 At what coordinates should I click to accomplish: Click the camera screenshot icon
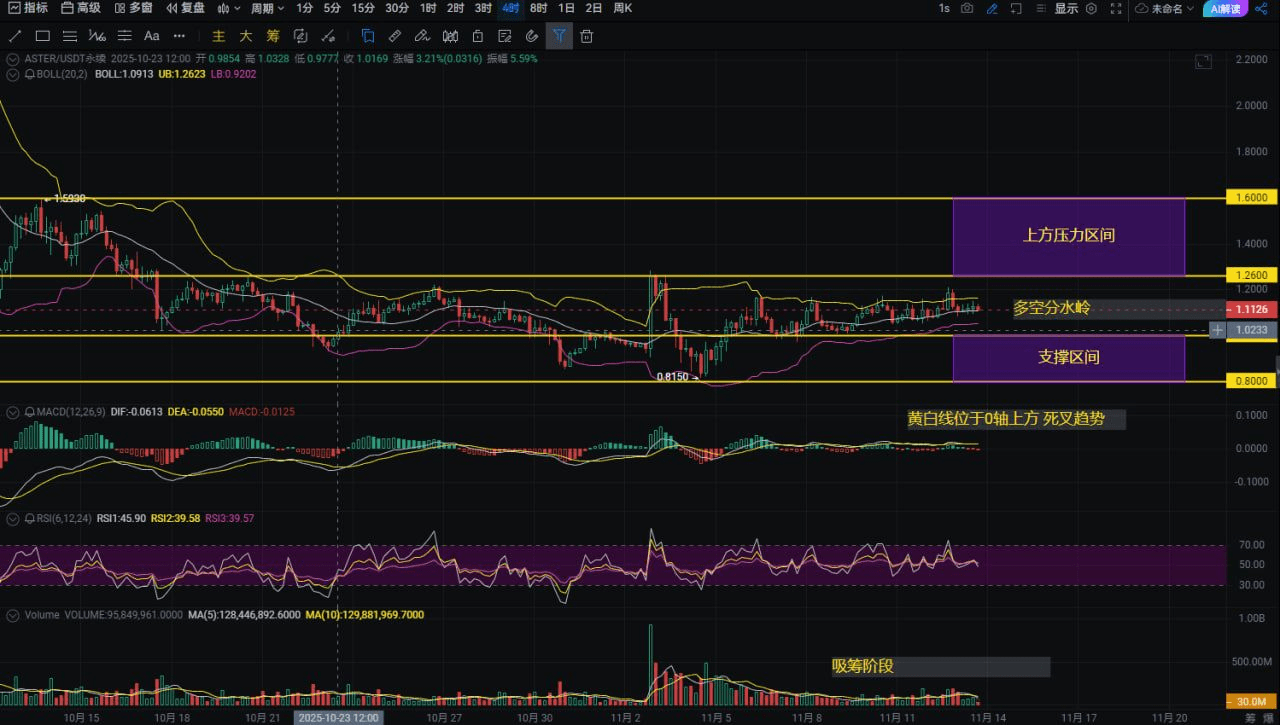coord(967,8)
